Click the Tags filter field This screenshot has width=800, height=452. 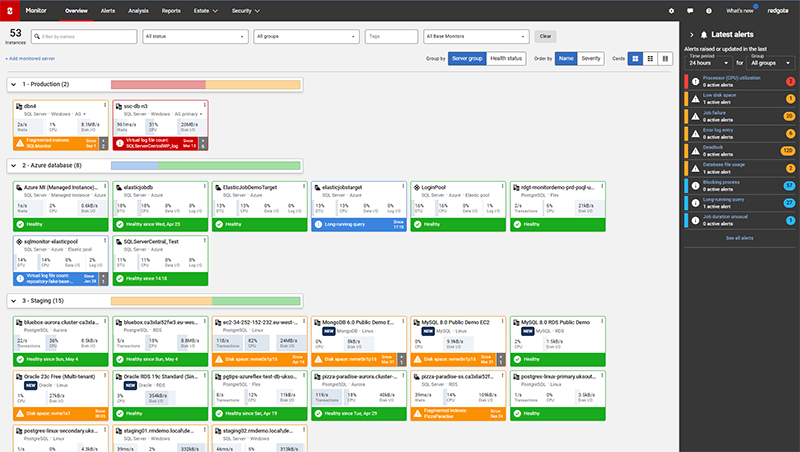point(391,36)
